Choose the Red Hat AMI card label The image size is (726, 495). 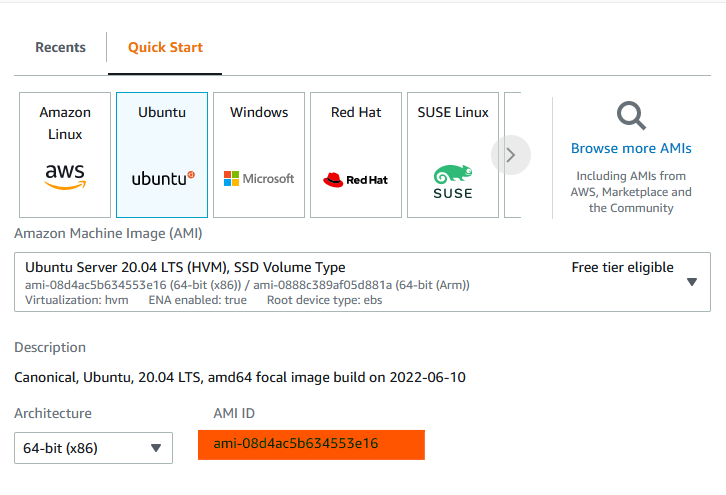click(x=356, y=112)
